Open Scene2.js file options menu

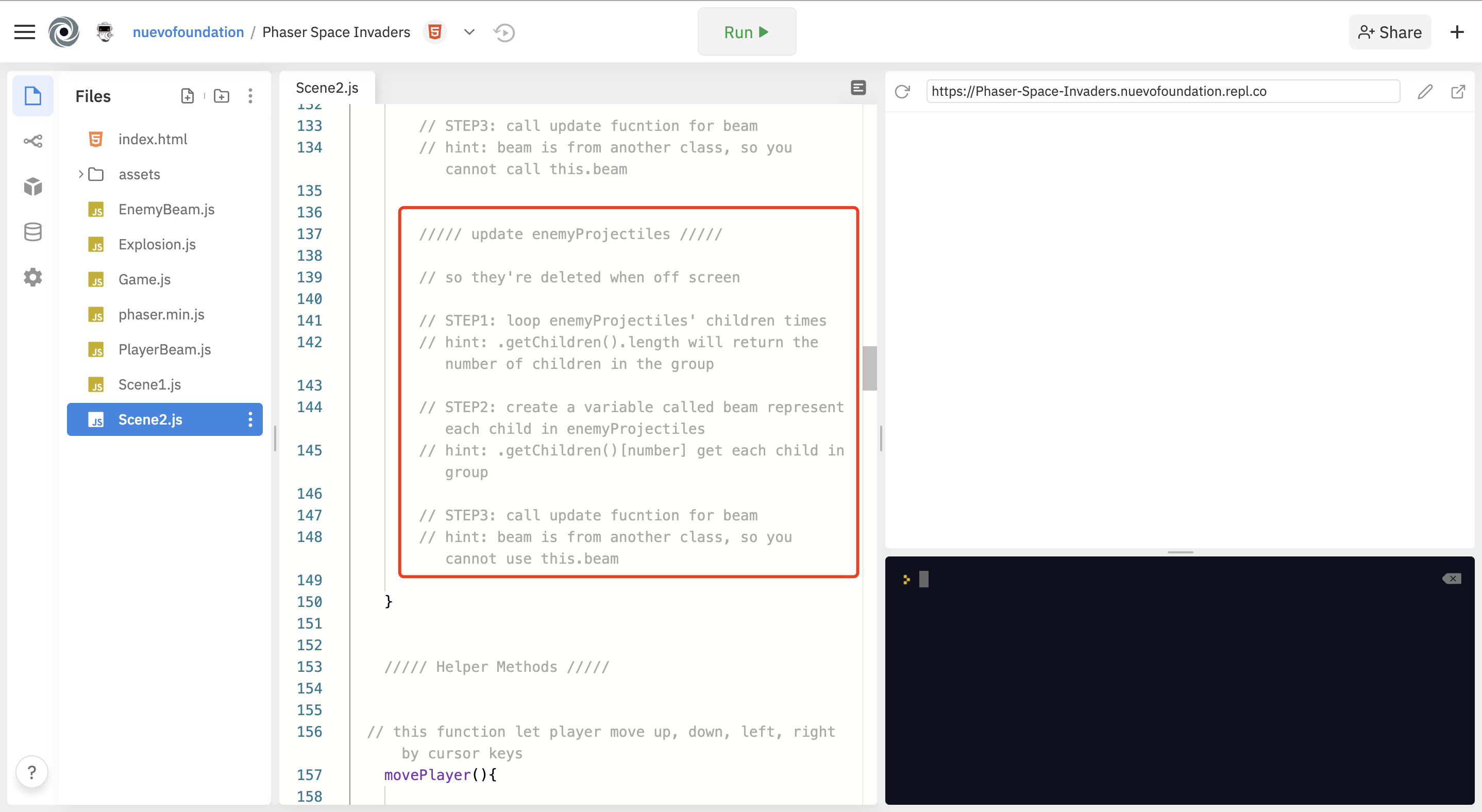point(250,420)
